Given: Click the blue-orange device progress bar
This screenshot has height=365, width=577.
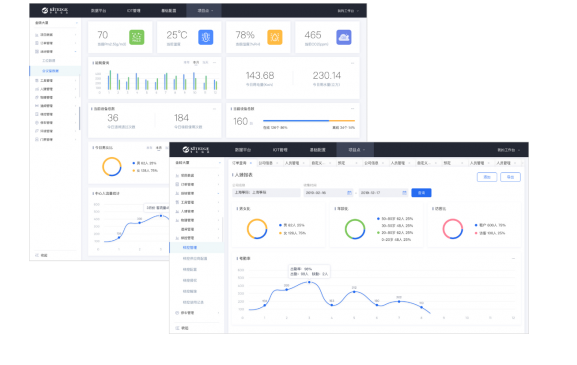Looking at the screenshot, I should 309,121.
